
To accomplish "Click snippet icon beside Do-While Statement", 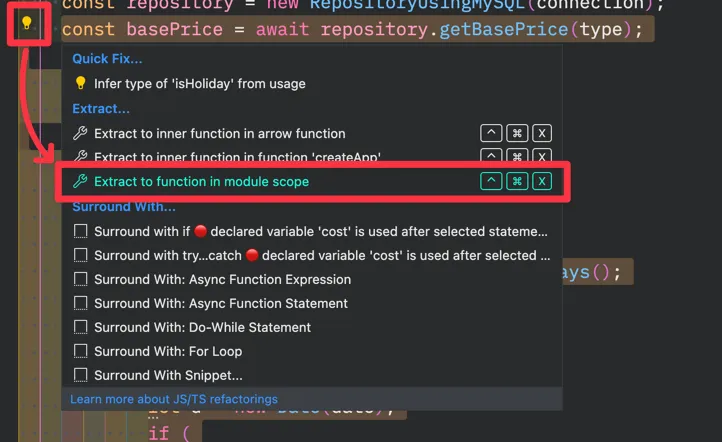I will [x=81, y=327].
